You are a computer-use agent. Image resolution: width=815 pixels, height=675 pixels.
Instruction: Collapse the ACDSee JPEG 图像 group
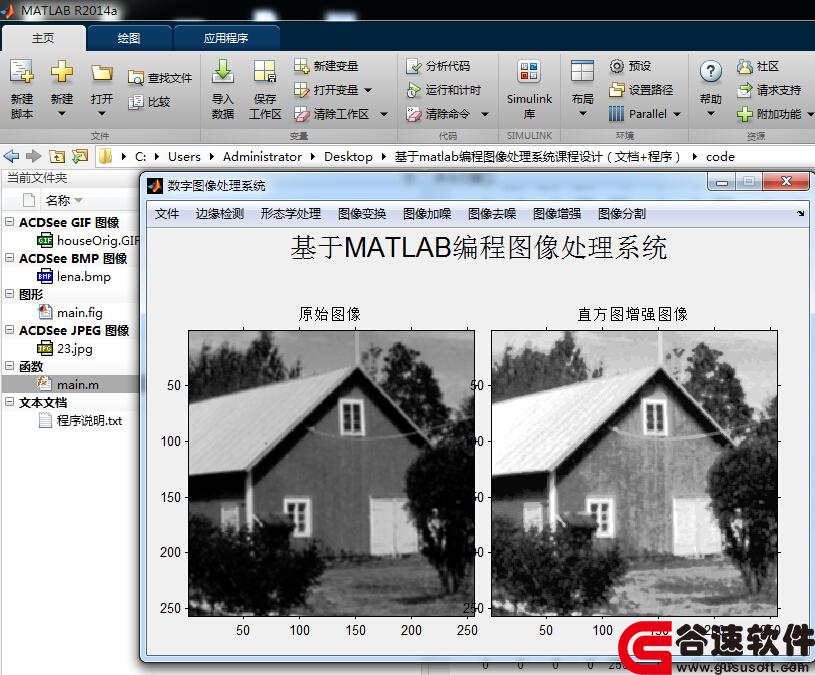tap(9, 329)
